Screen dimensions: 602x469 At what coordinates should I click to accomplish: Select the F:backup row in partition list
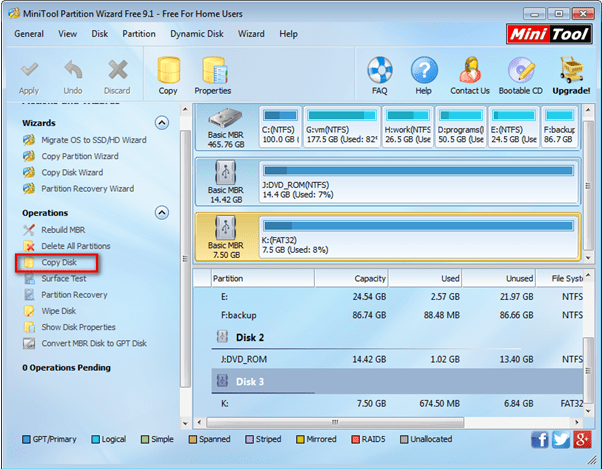click(x=397, y=315)
